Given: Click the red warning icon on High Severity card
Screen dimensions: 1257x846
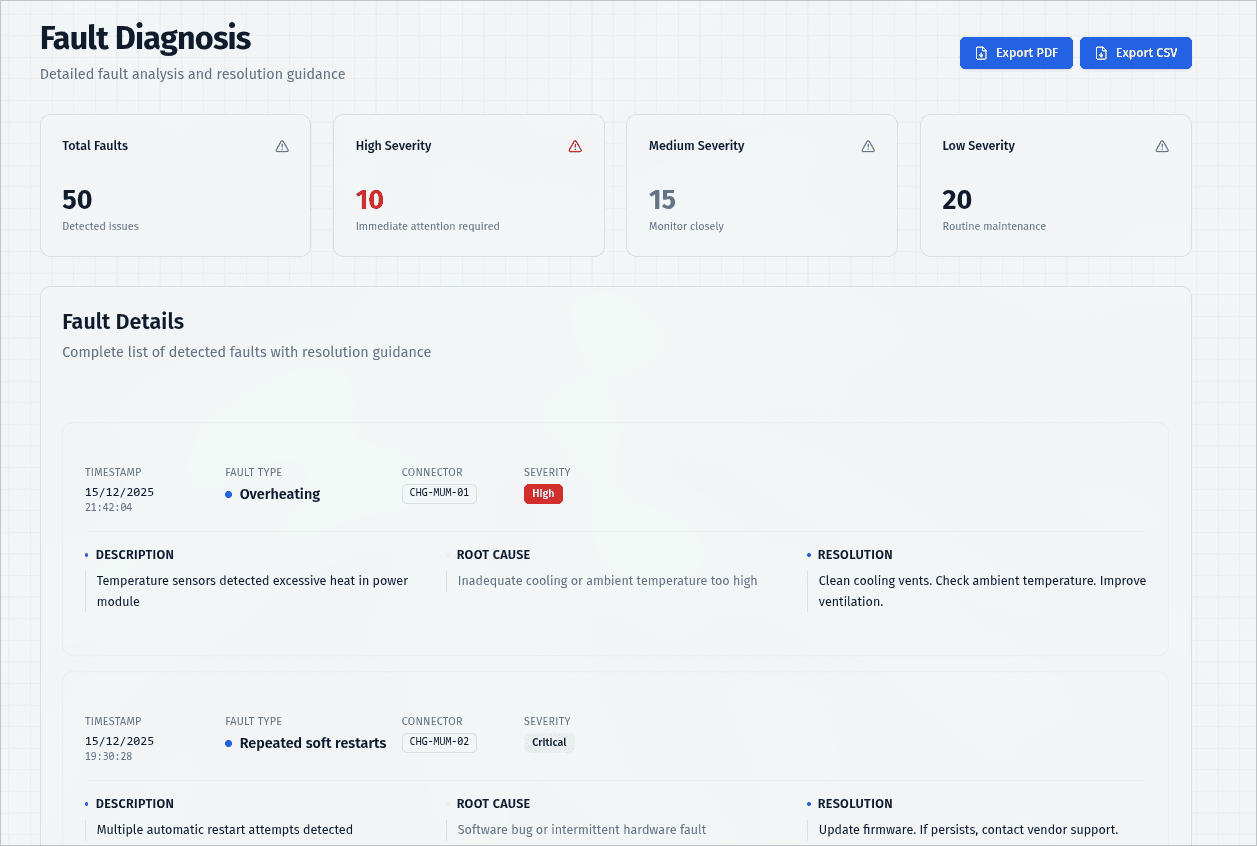Looking at the screenshot, I should [x=575, y=146].
